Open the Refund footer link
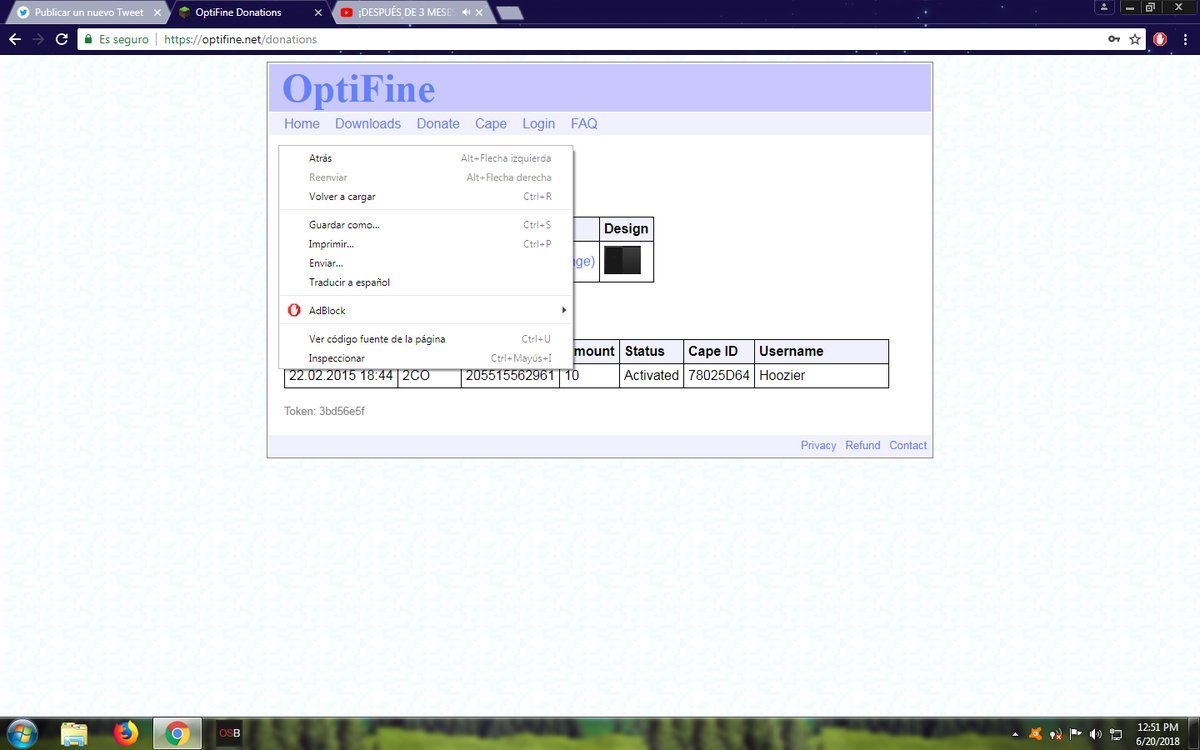This screenshot has height=750, width=1200. tap(863, 446)
